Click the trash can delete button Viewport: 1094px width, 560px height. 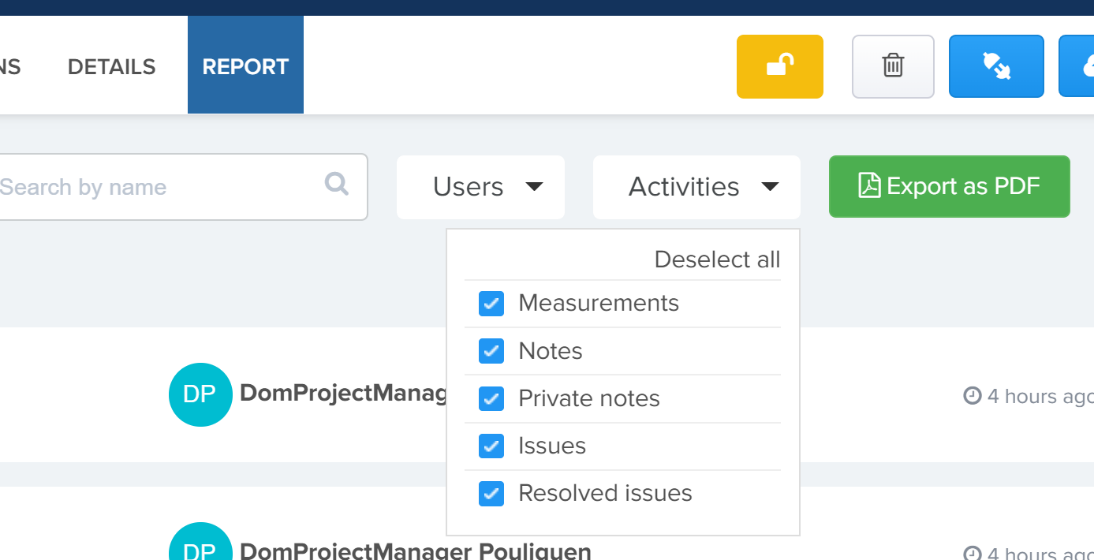pyautogui.click(x=893, y=67)
